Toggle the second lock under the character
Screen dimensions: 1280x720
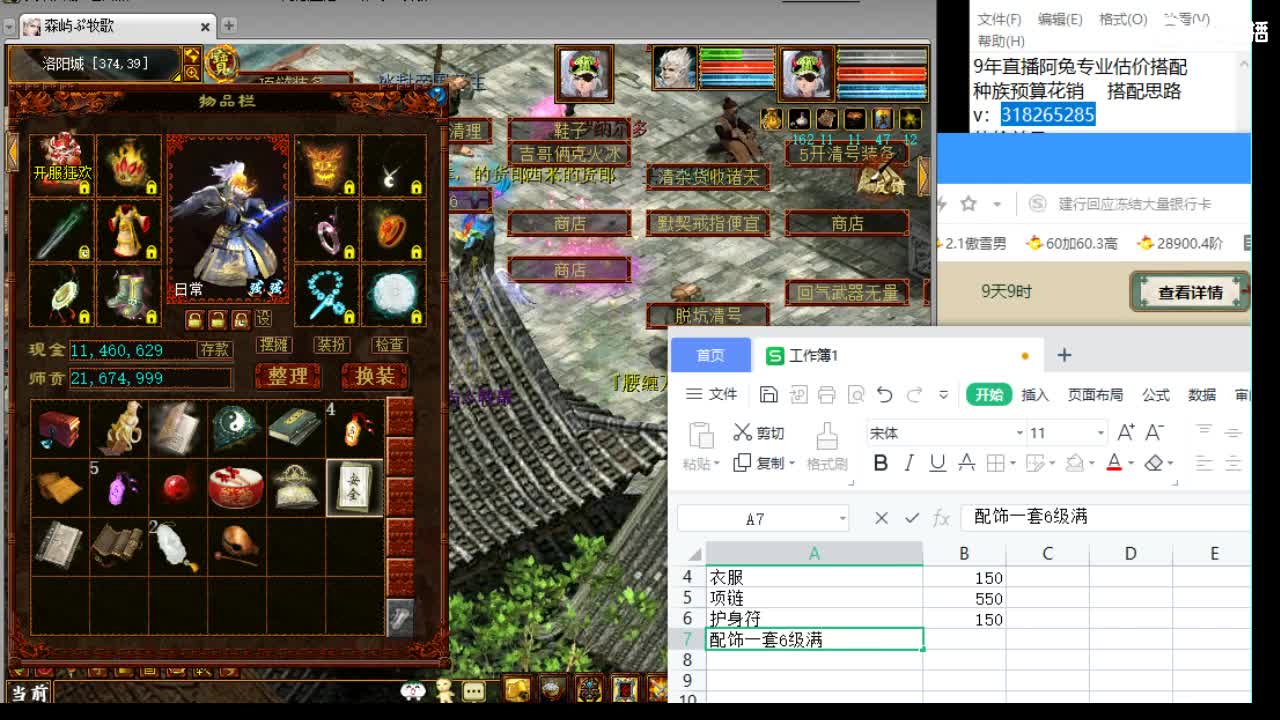(x=217, y=319)
